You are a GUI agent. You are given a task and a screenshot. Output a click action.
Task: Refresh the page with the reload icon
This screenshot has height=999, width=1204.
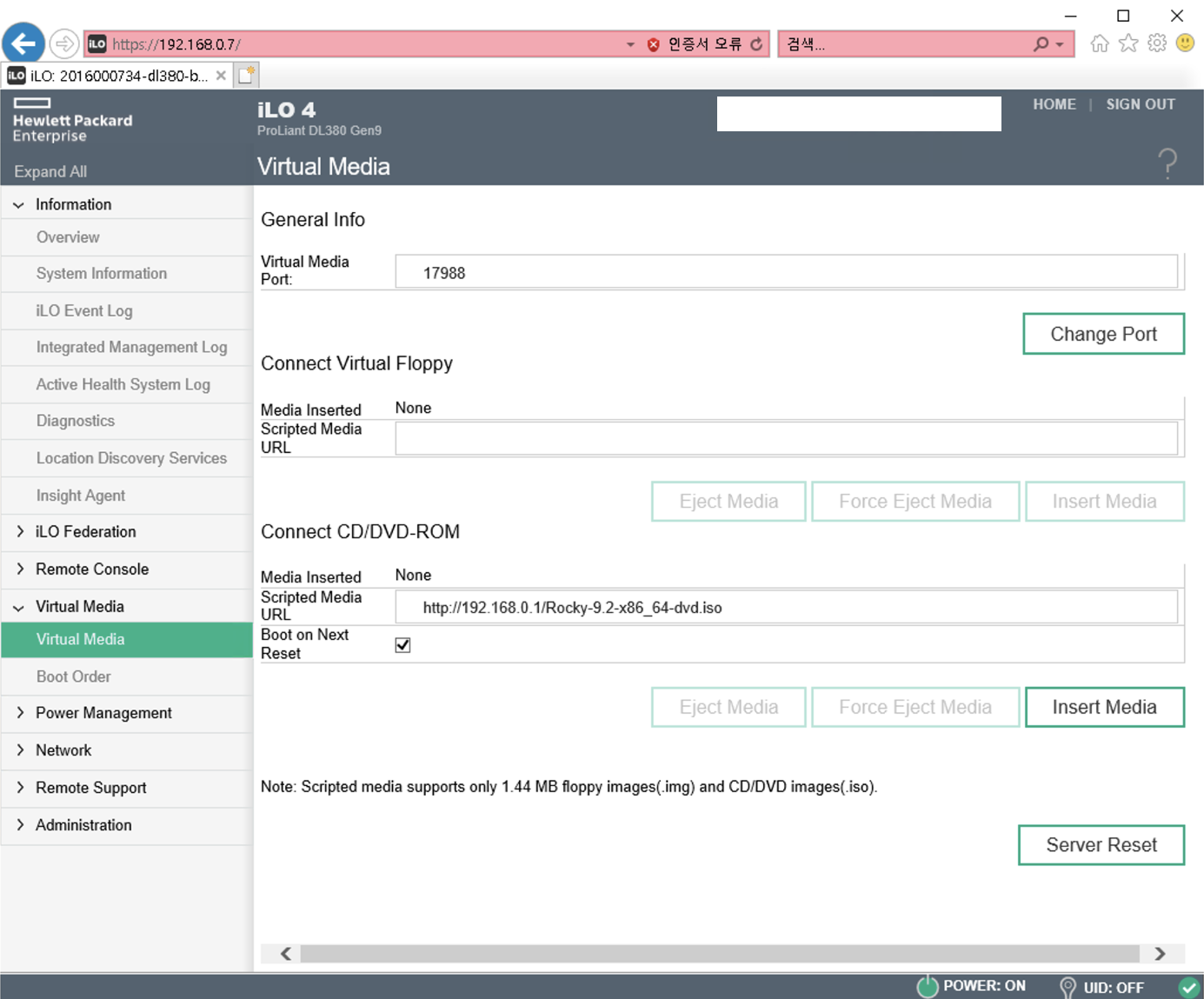click(x=756, y=44)
